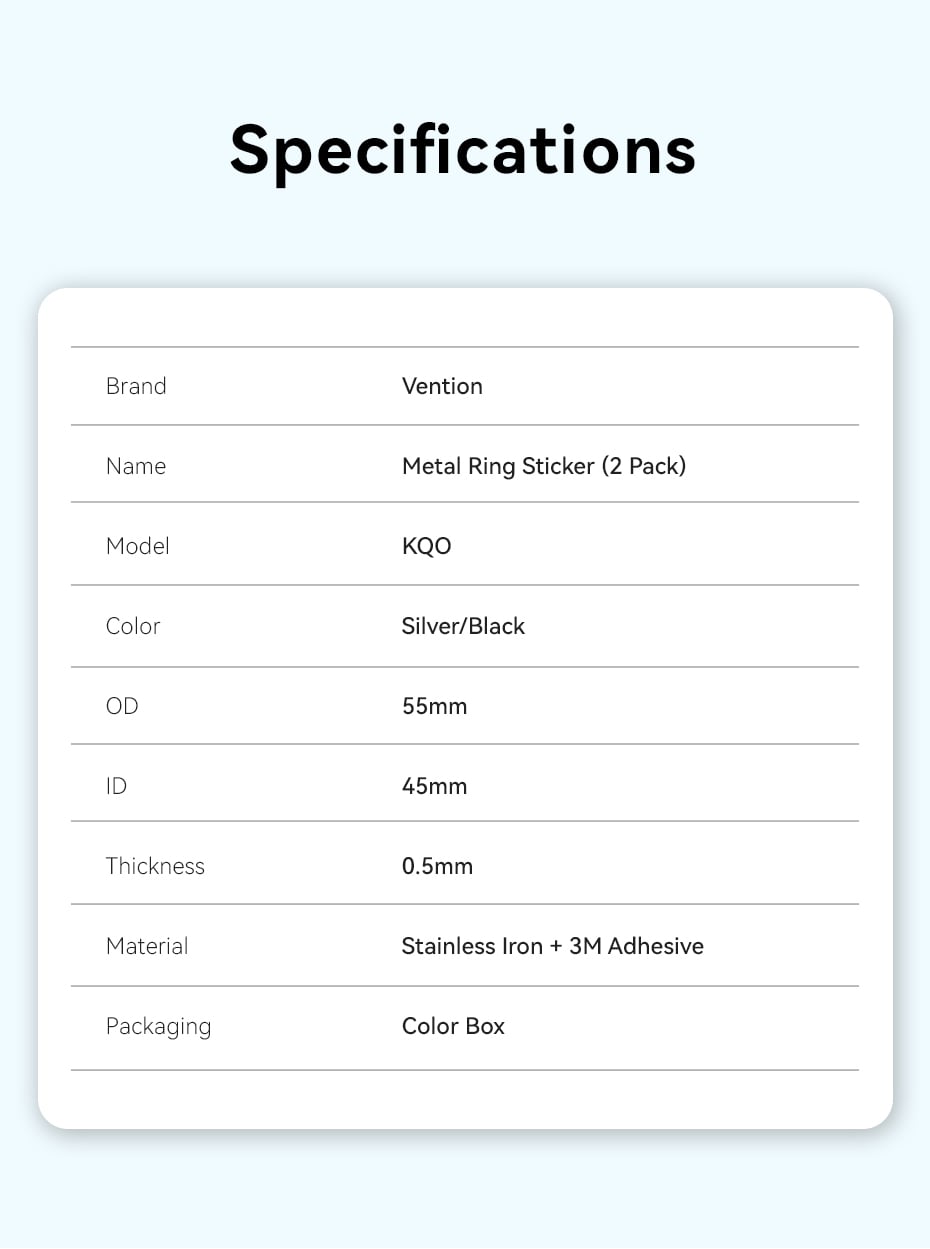The image size is (930, 1249).
Task: Click the 45mm inner diameter value
Action: pos(435,786)
